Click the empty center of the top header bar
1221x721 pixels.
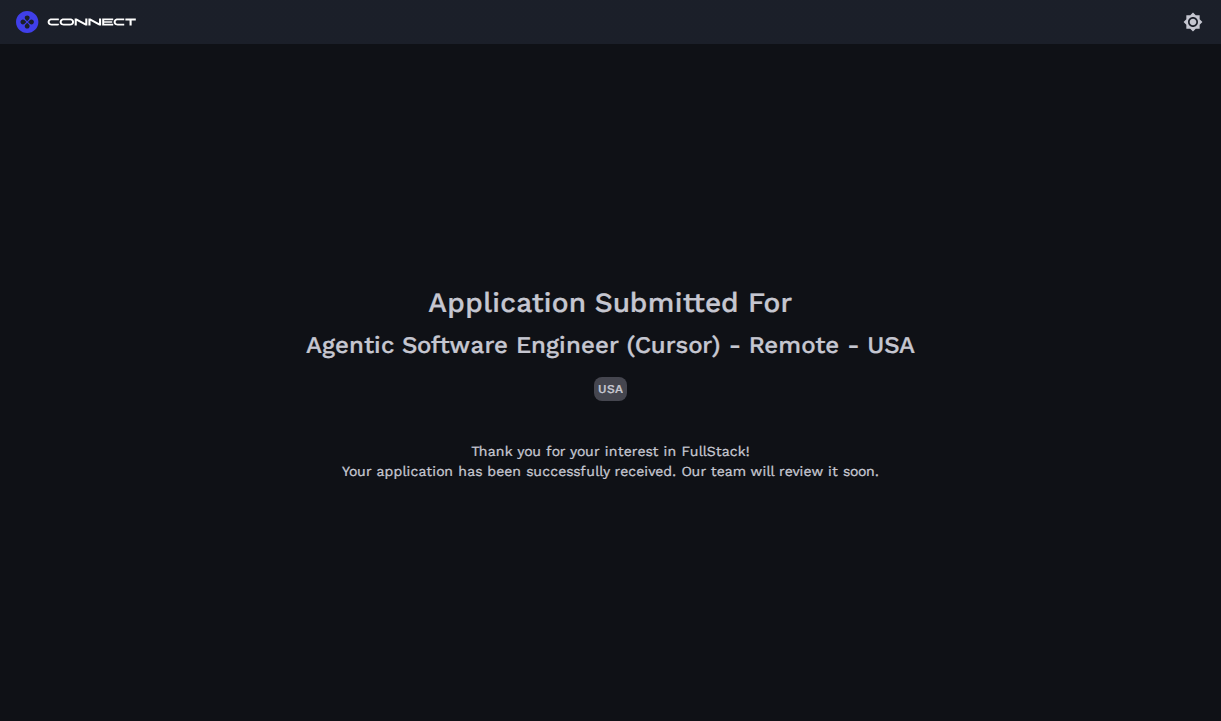point(610,22)
